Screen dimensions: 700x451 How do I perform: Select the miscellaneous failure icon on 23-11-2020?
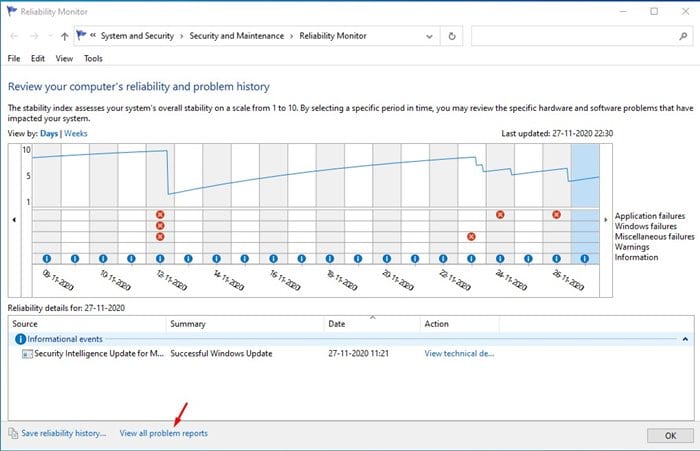click(471, 236)
